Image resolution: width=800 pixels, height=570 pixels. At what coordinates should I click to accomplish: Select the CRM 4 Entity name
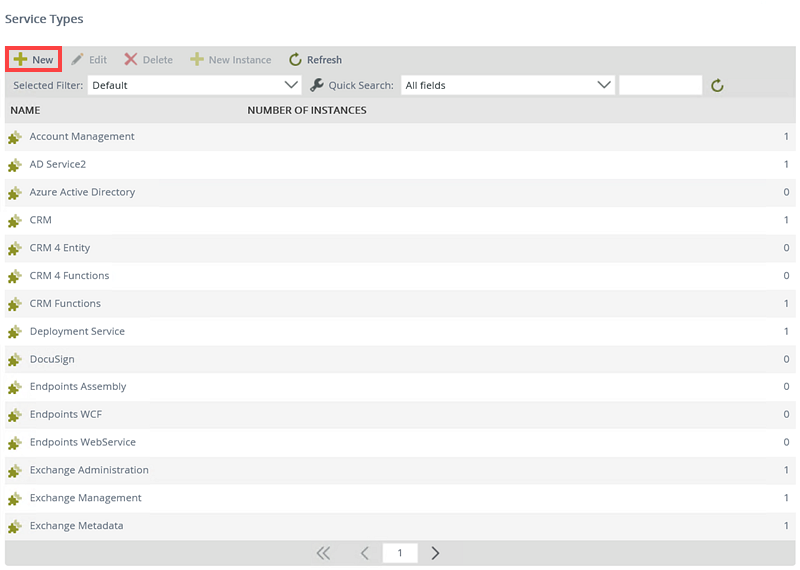pyautogui.click(x=60, y=247)
